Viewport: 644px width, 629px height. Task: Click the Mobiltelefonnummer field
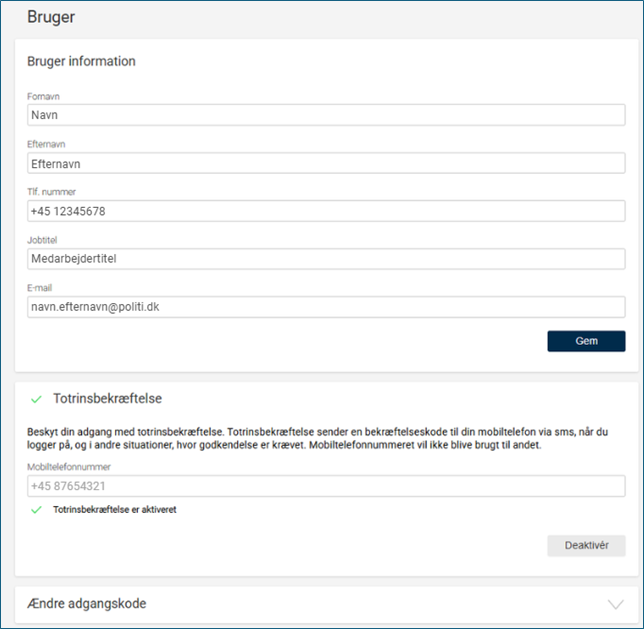[x=326, y=486]
